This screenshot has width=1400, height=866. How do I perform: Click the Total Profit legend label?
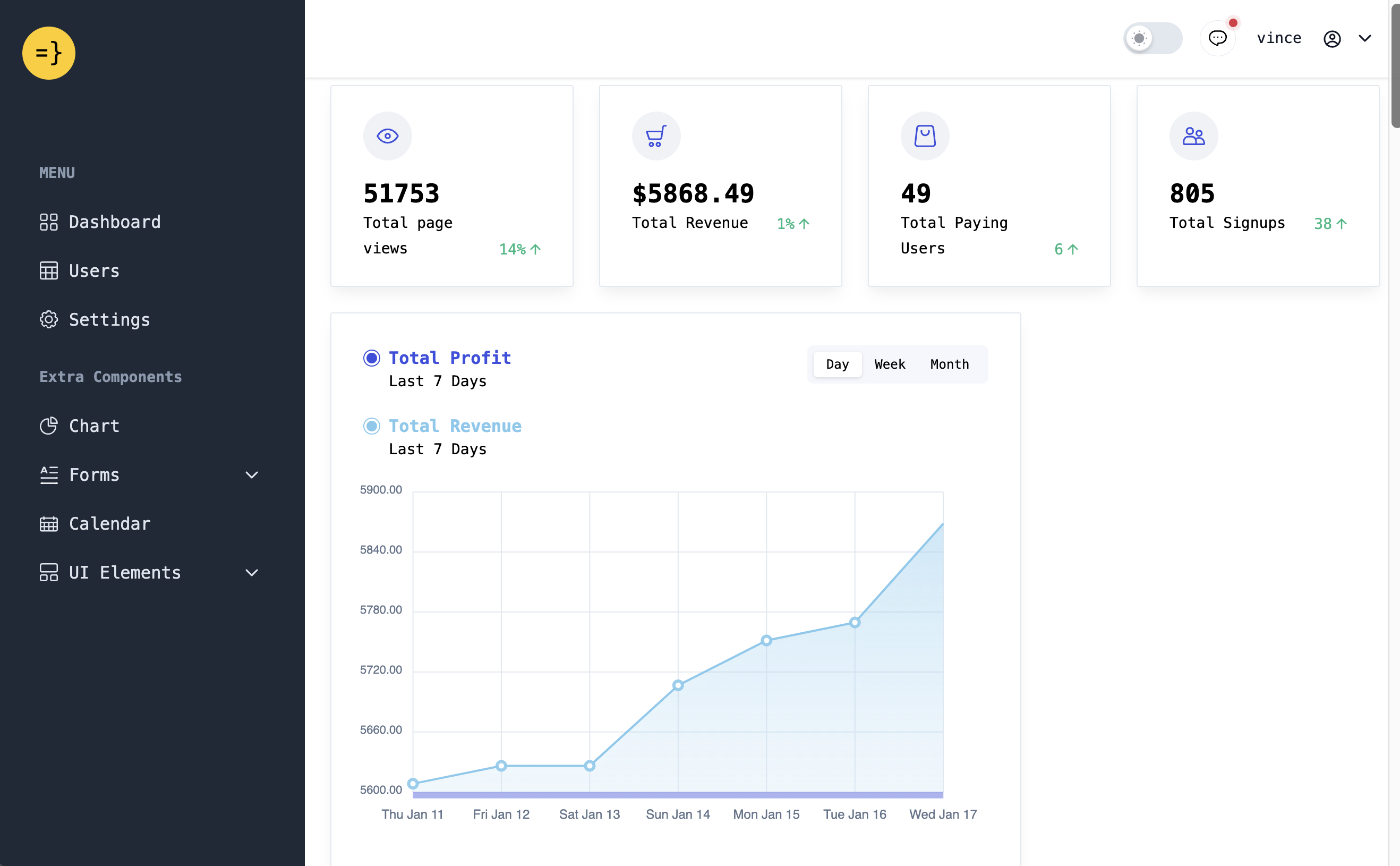click(449, 358)
